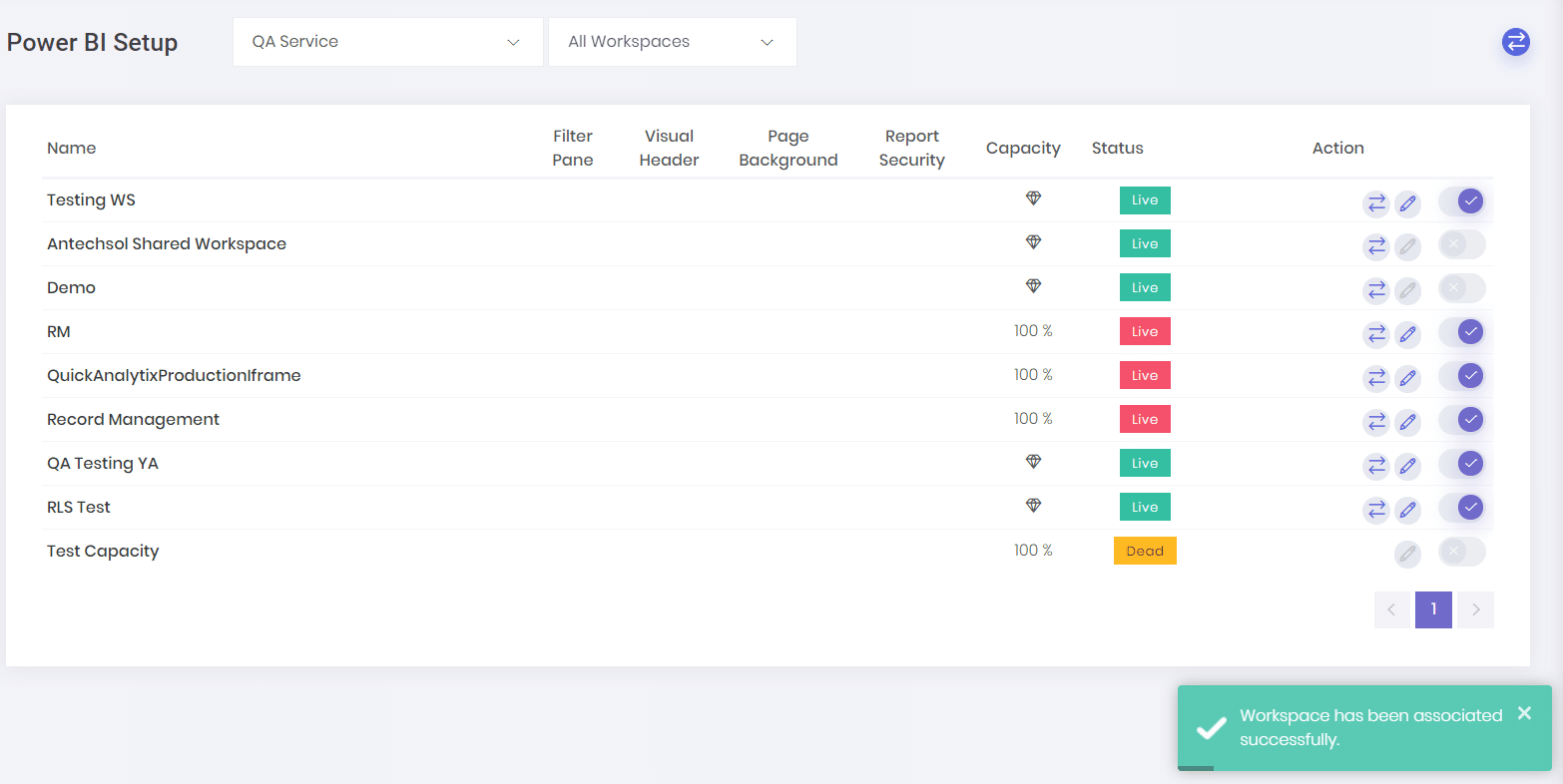Click the edit pencil for Test Capacity row

1408,554
